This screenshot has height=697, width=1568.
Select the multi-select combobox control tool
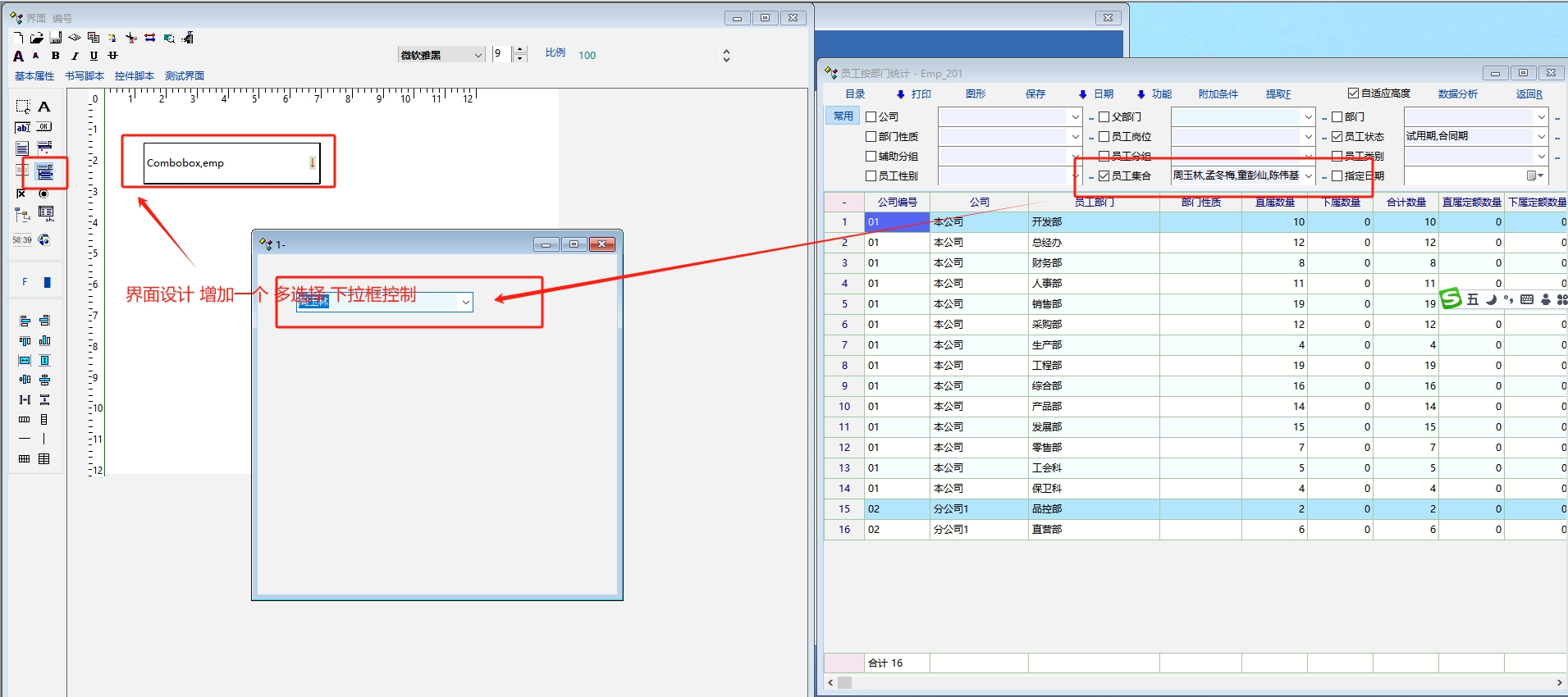pos(45,171)
